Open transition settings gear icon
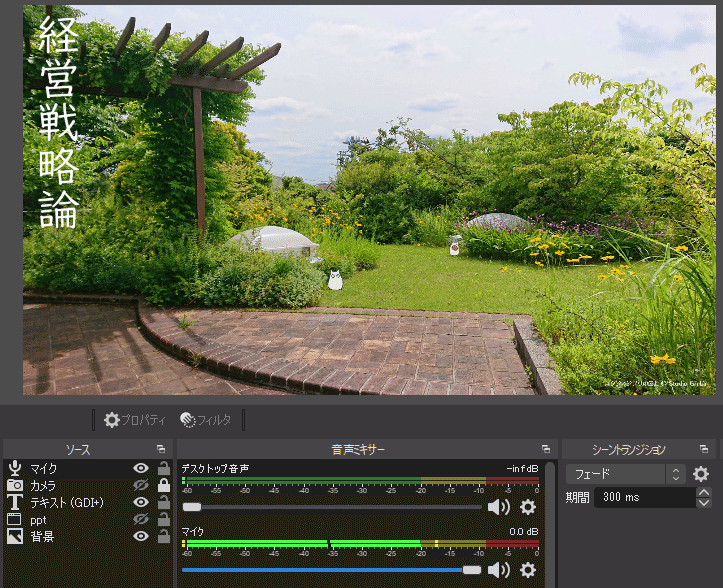The height and width of the screenshot is (588, 723). click(x=701, y=474)
